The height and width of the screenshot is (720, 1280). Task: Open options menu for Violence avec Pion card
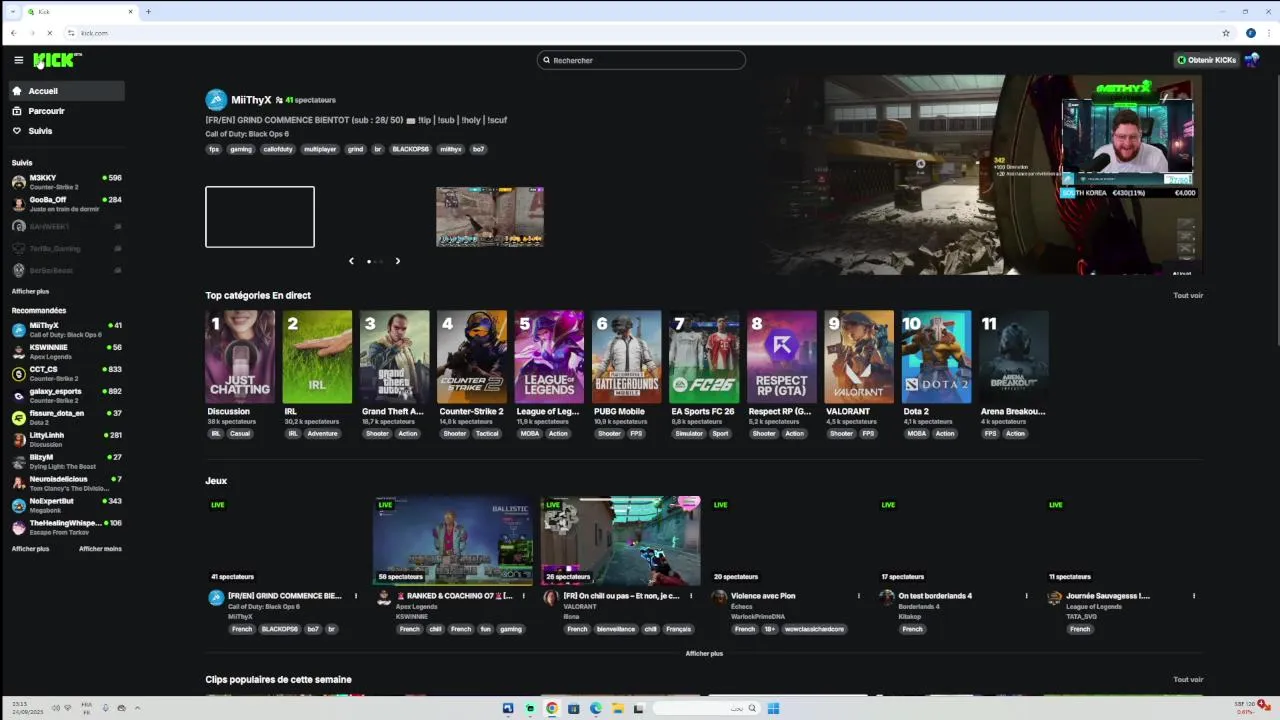point(858,596)
